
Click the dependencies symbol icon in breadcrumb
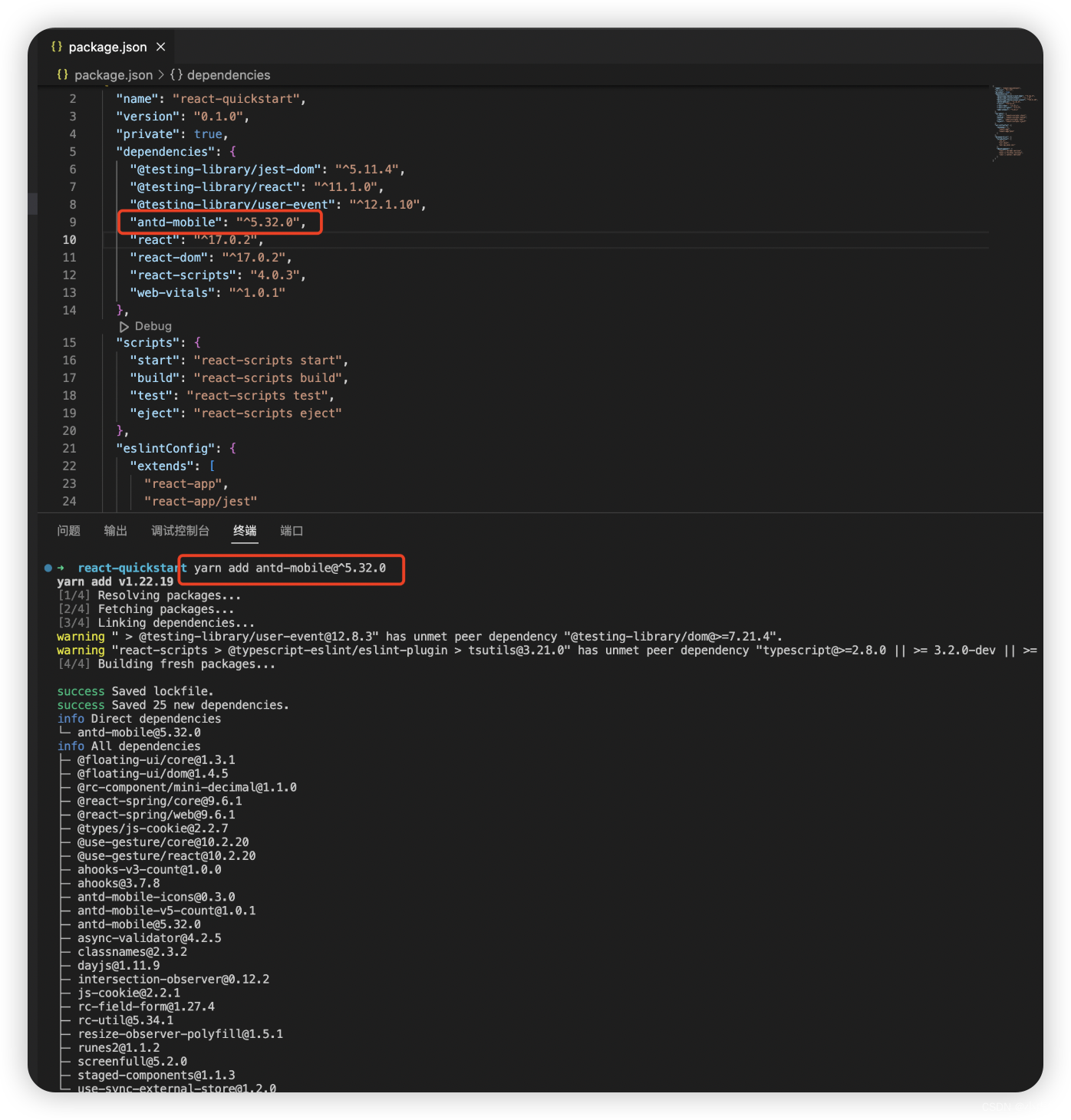point(176,74)
